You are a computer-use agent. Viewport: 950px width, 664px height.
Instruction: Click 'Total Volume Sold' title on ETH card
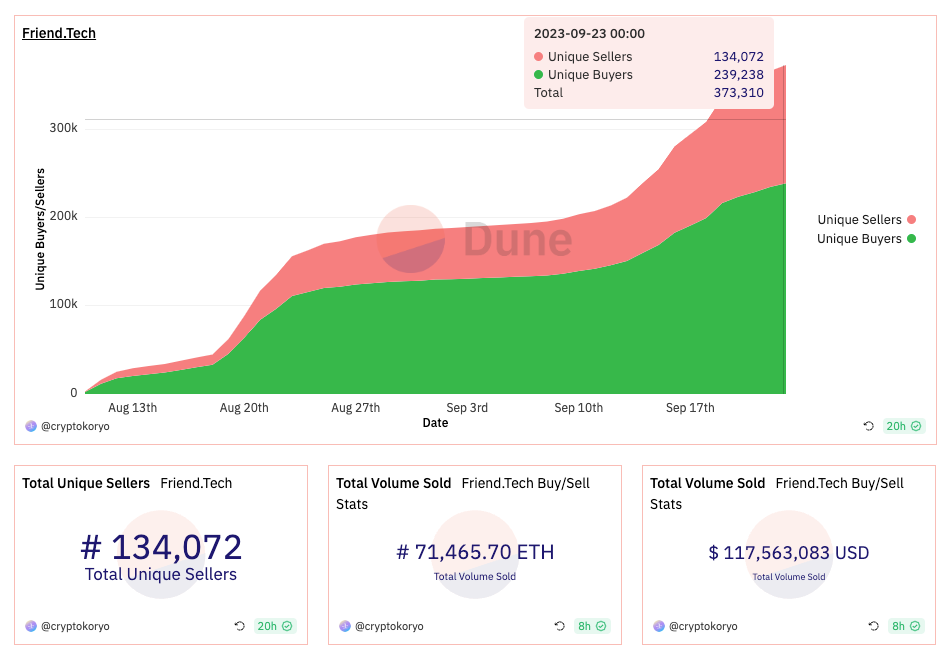coord(394,483)
